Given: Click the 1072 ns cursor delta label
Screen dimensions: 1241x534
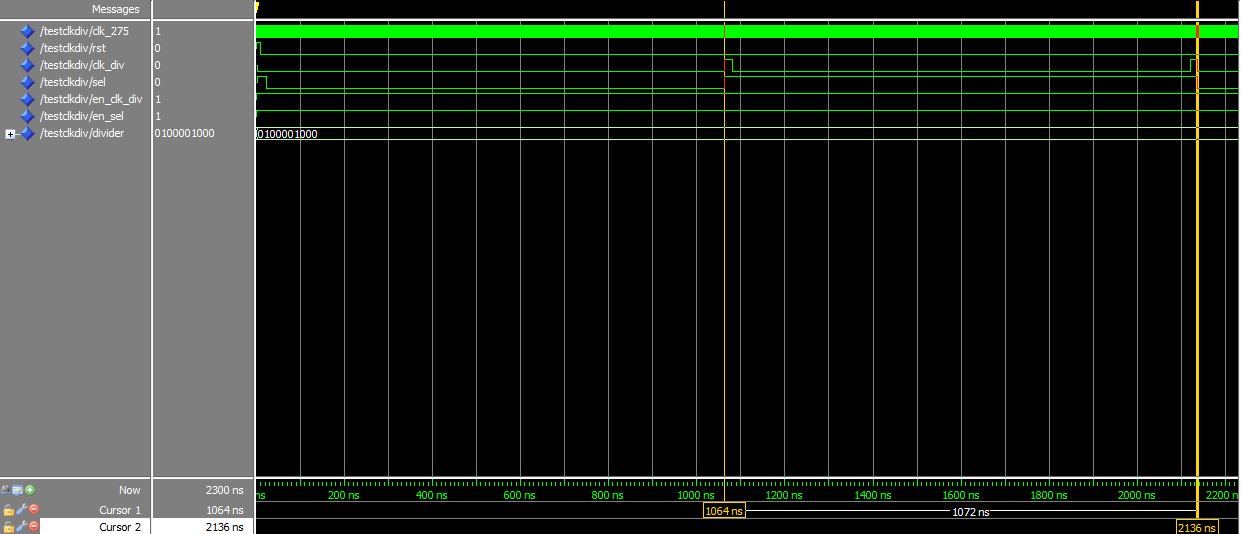Looking at the screenshot, I should (x=970, y=512).
